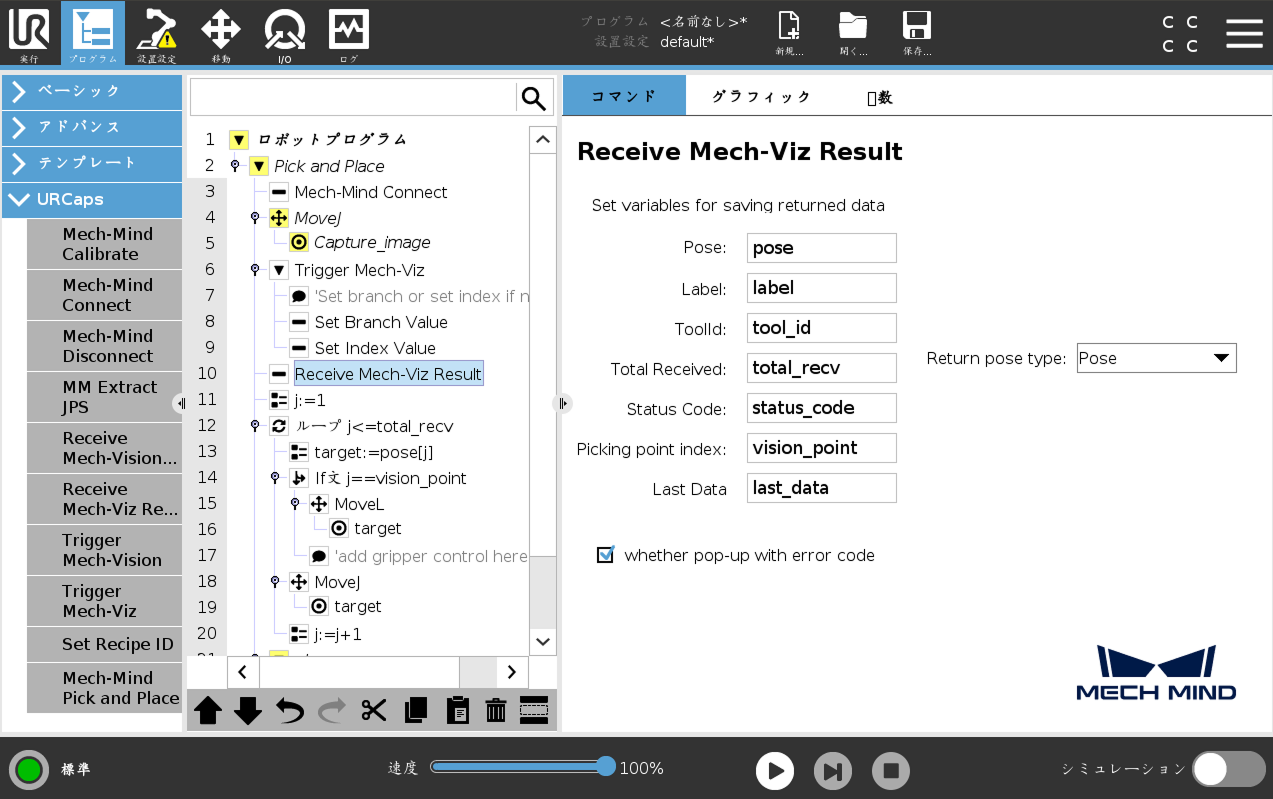Select the target:=pose[j] assignment
Viewport: 1273px width, 799px height.
tap(374, 452)
